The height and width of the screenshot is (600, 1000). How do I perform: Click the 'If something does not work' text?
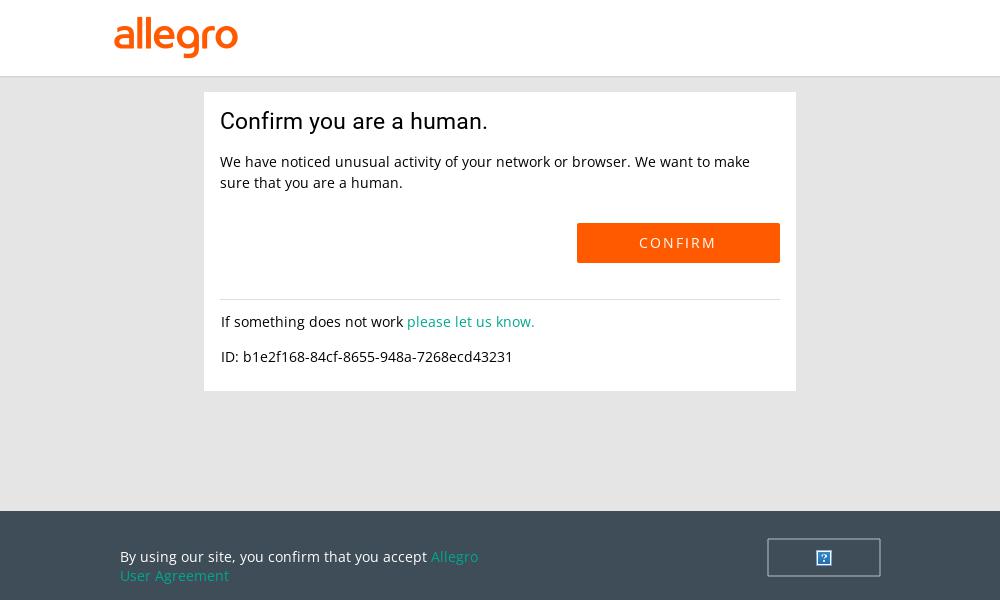312,322
